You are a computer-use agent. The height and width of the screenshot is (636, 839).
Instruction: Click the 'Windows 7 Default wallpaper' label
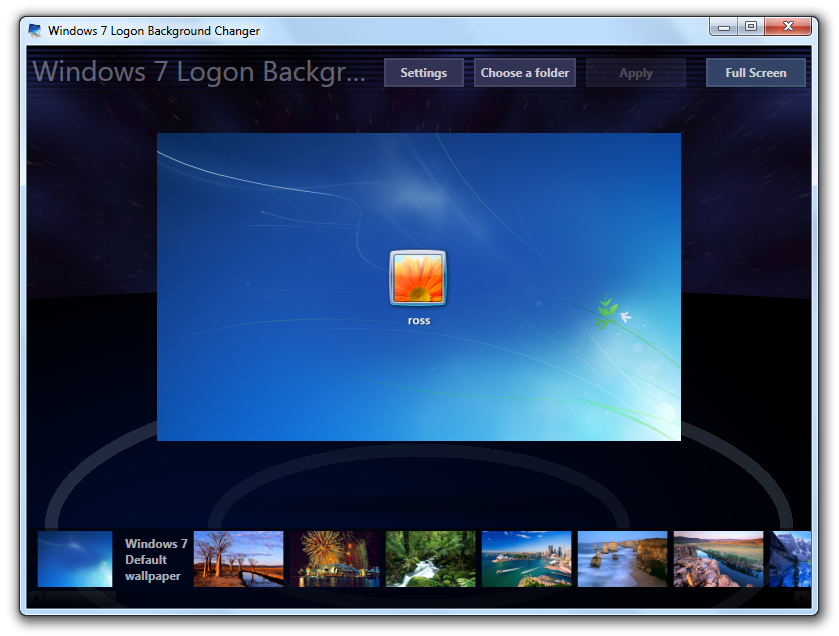155,560
